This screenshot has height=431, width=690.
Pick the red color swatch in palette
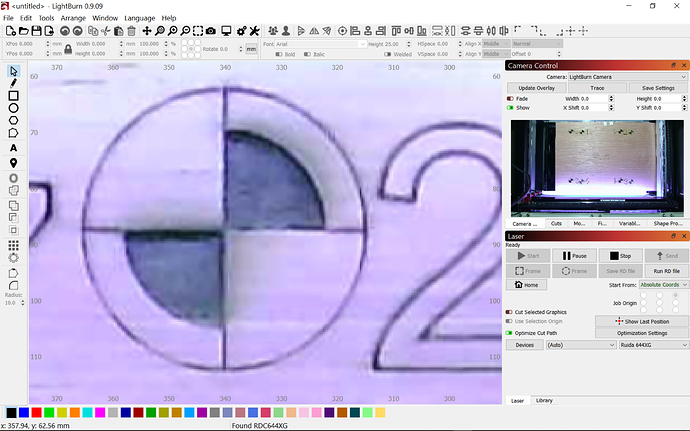(x=37, y=412)
